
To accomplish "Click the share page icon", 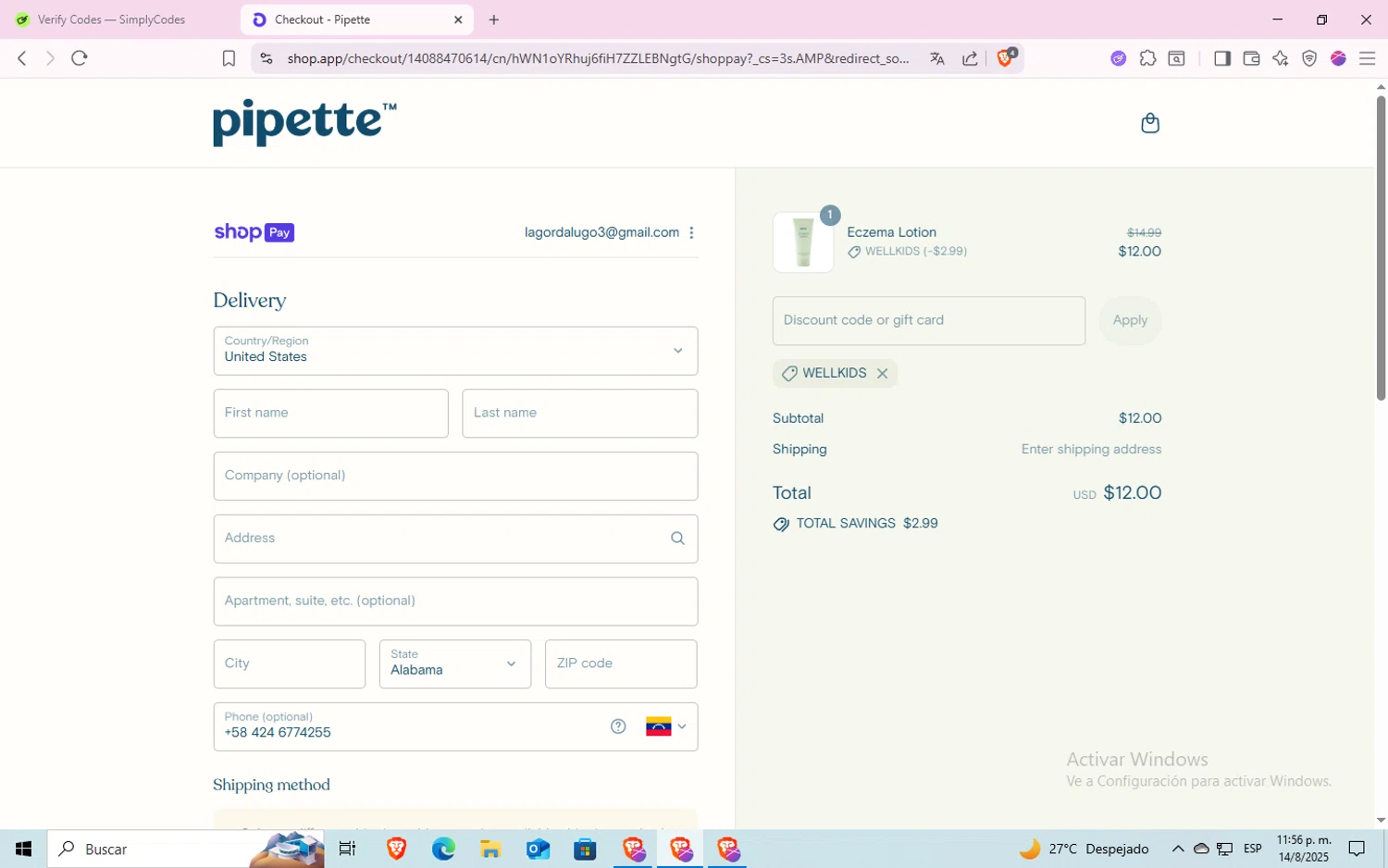I will 970,58.
